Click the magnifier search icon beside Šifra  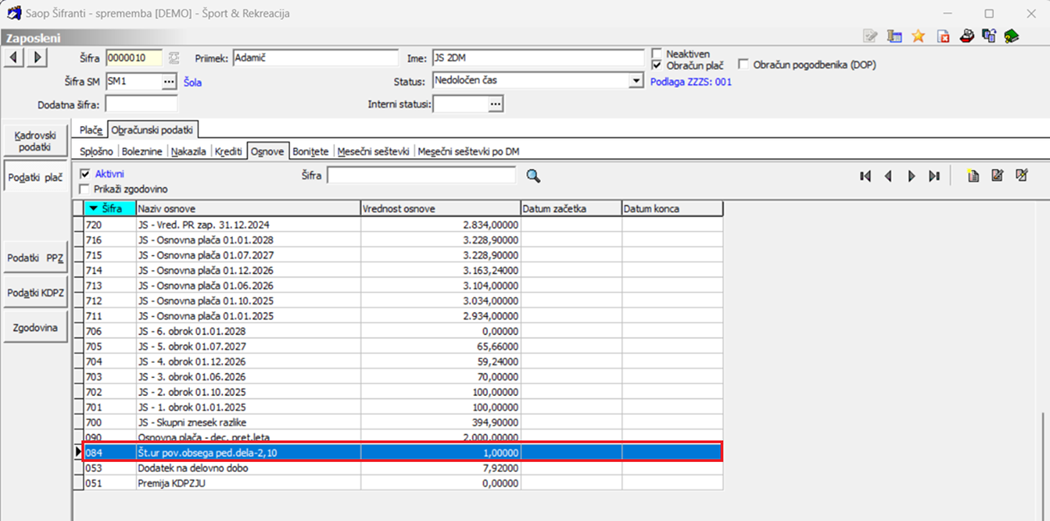pos(533,176)
